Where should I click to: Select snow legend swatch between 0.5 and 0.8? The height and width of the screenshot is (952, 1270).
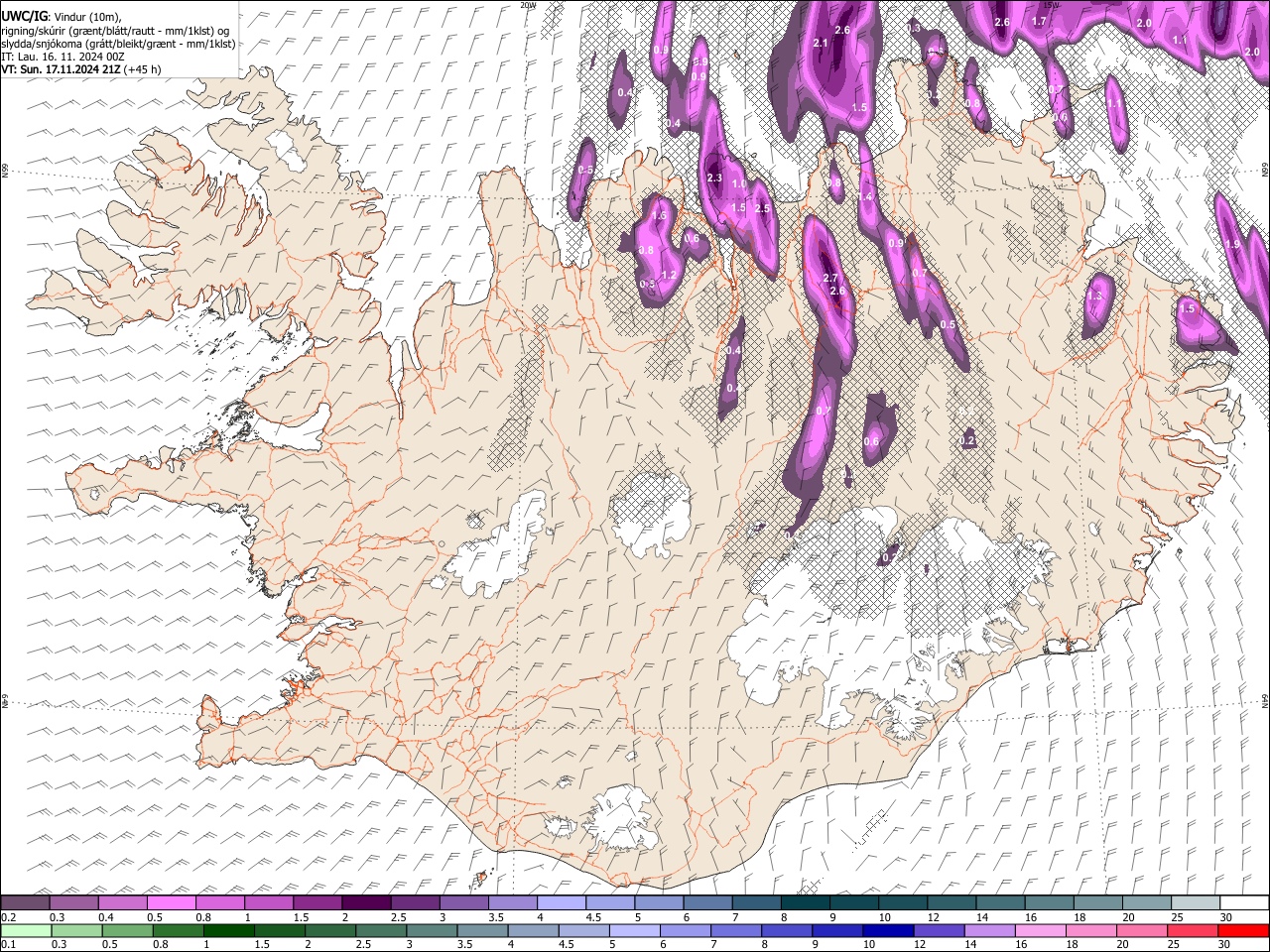point(171,902)
